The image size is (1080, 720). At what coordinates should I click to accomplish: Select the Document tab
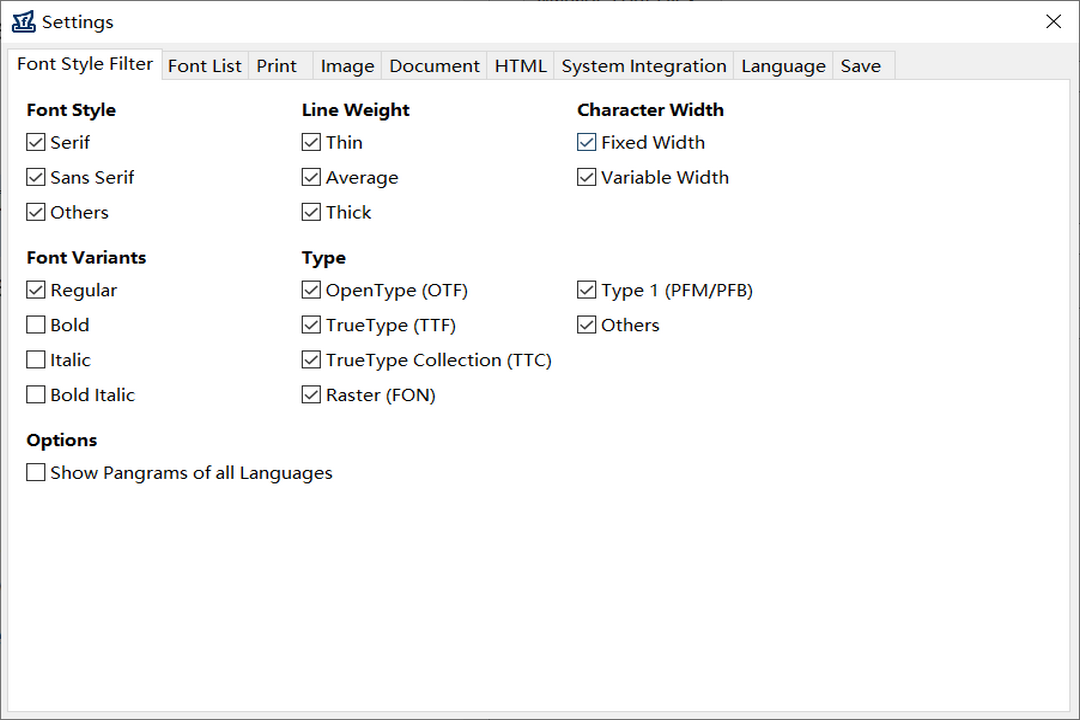[434, 66]
